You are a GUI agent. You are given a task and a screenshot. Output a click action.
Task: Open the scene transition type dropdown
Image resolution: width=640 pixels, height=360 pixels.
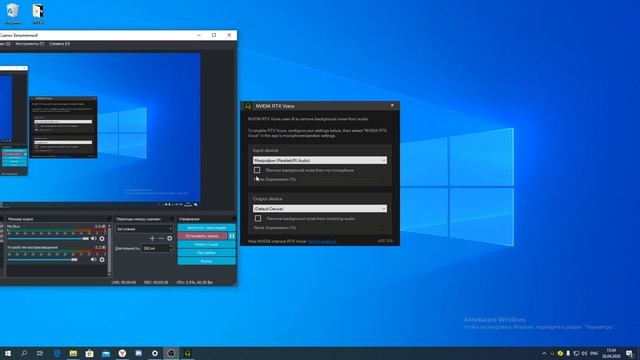144,229
